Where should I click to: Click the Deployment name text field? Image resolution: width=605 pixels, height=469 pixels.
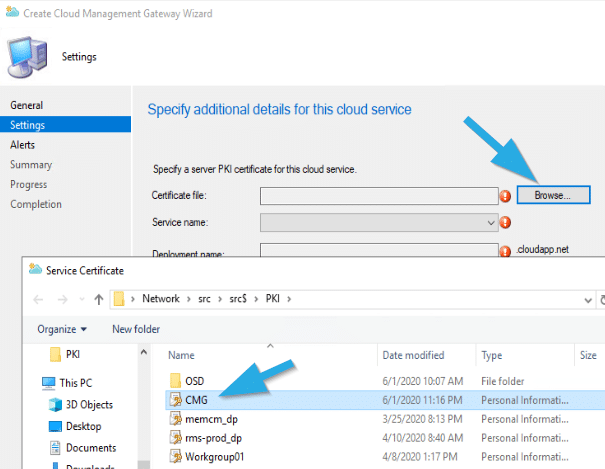coord(379,252)
